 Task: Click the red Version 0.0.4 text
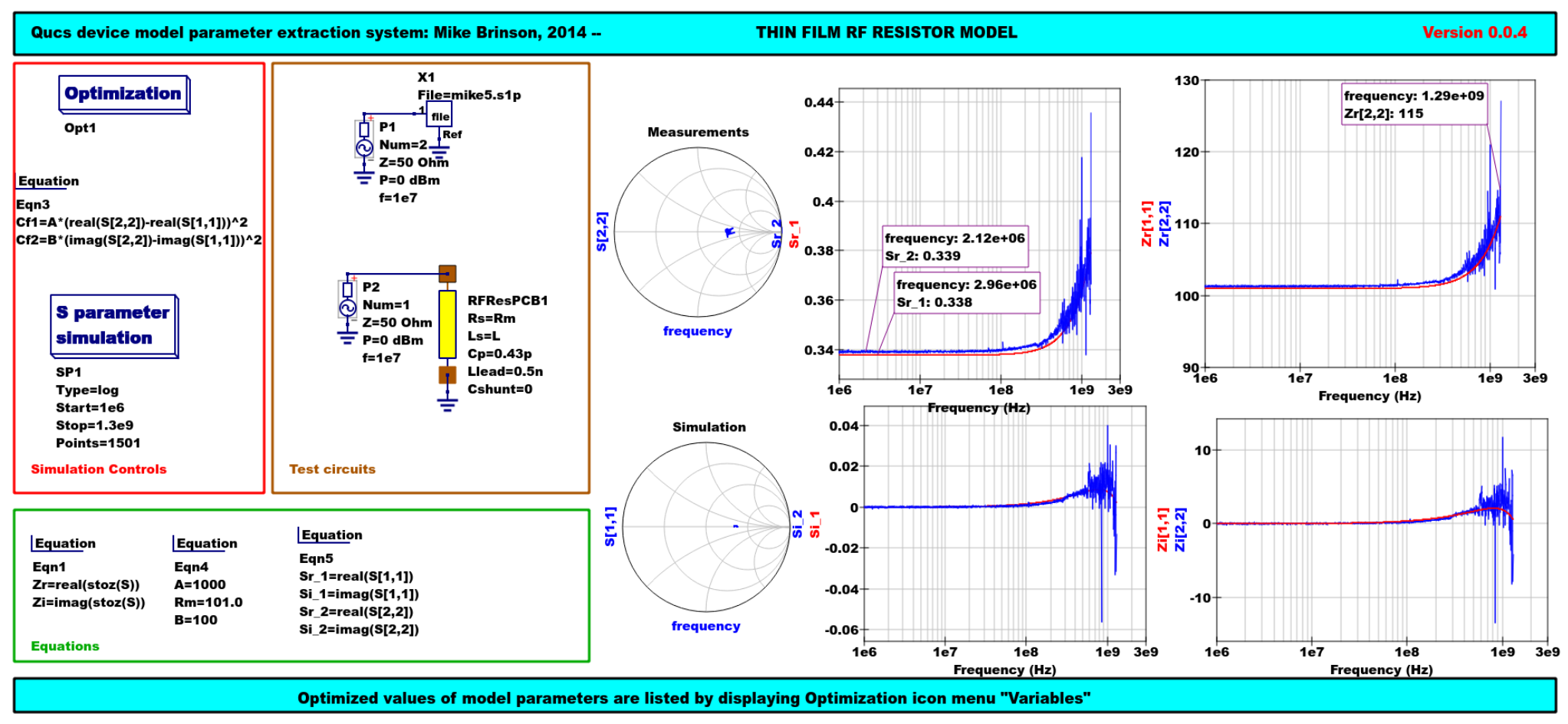pos(1474,32)
